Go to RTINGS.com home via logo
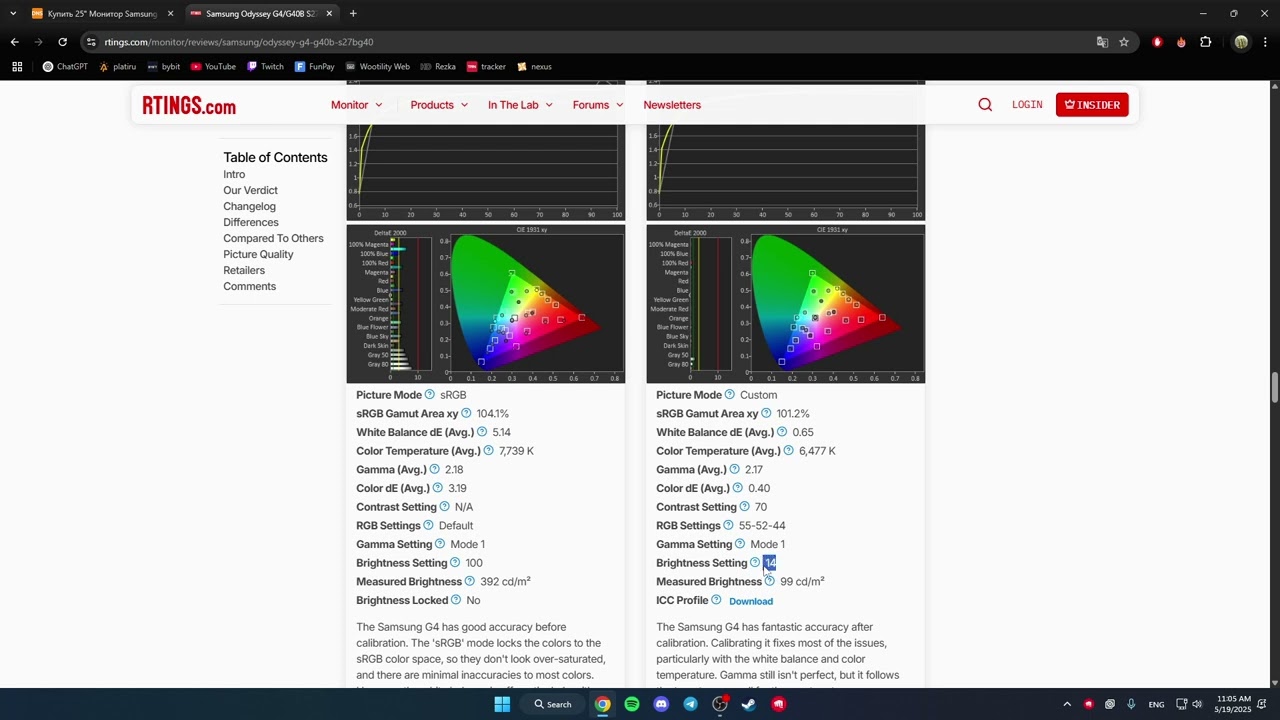This screenshot has width=1280, height=720. [x=189, y=105]
